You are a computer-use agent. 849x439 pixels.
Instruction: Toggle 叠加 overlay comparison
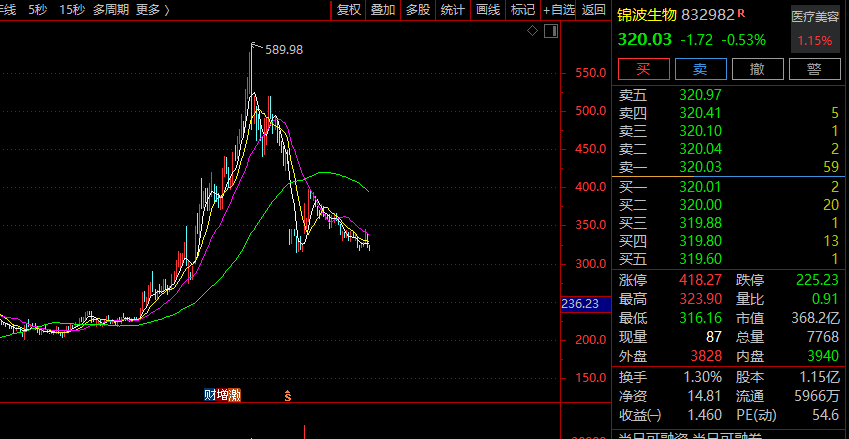pos(383,10)
